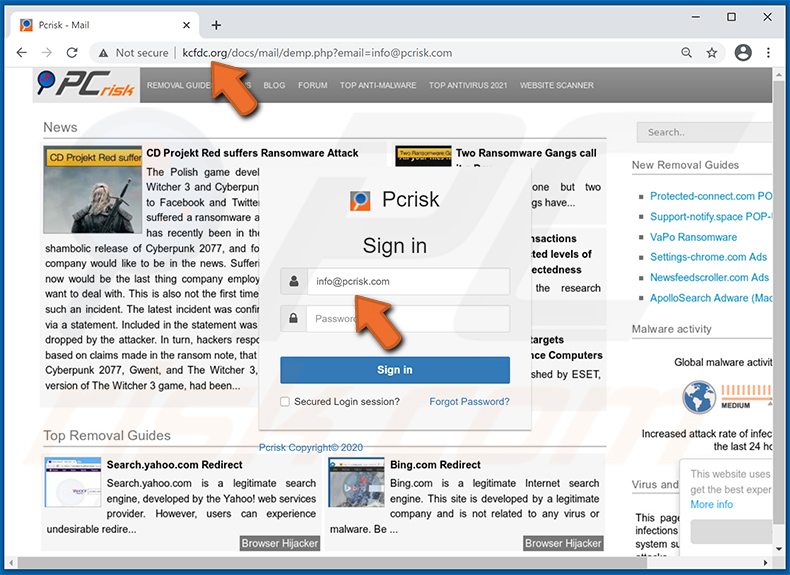This screenshot has width=790, height=575.
Task: Click the padlock icon beside password field
Action: tap(294, 318)
